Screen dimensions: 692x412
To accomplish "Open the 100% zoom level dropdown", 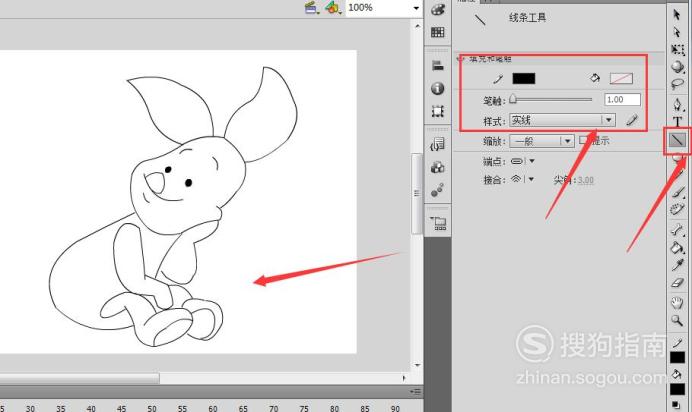I will [415, 8].
